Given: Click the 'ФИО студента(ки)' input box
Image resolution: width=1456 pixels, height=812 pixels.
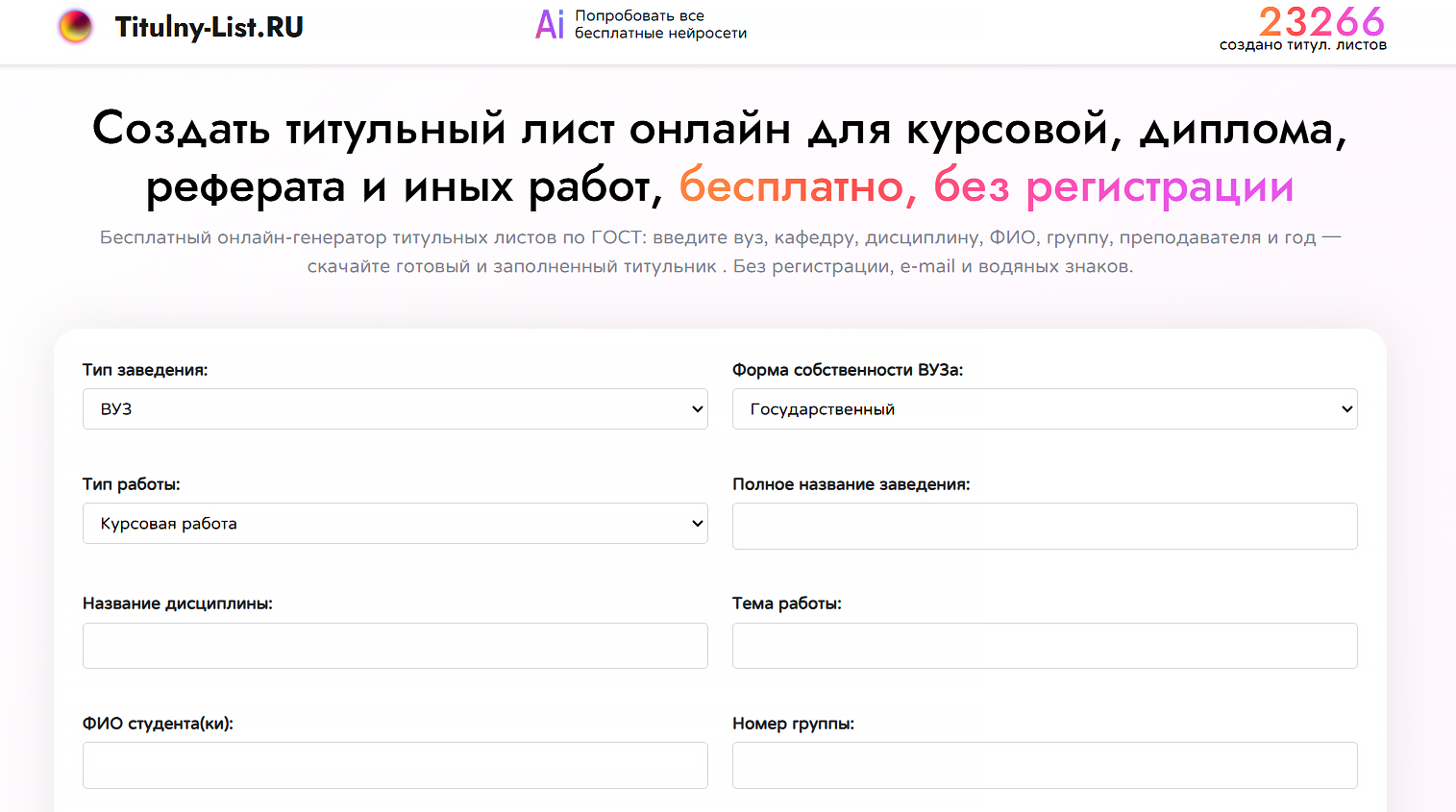Looking at the screenshot, I should [x=394, y=765].
